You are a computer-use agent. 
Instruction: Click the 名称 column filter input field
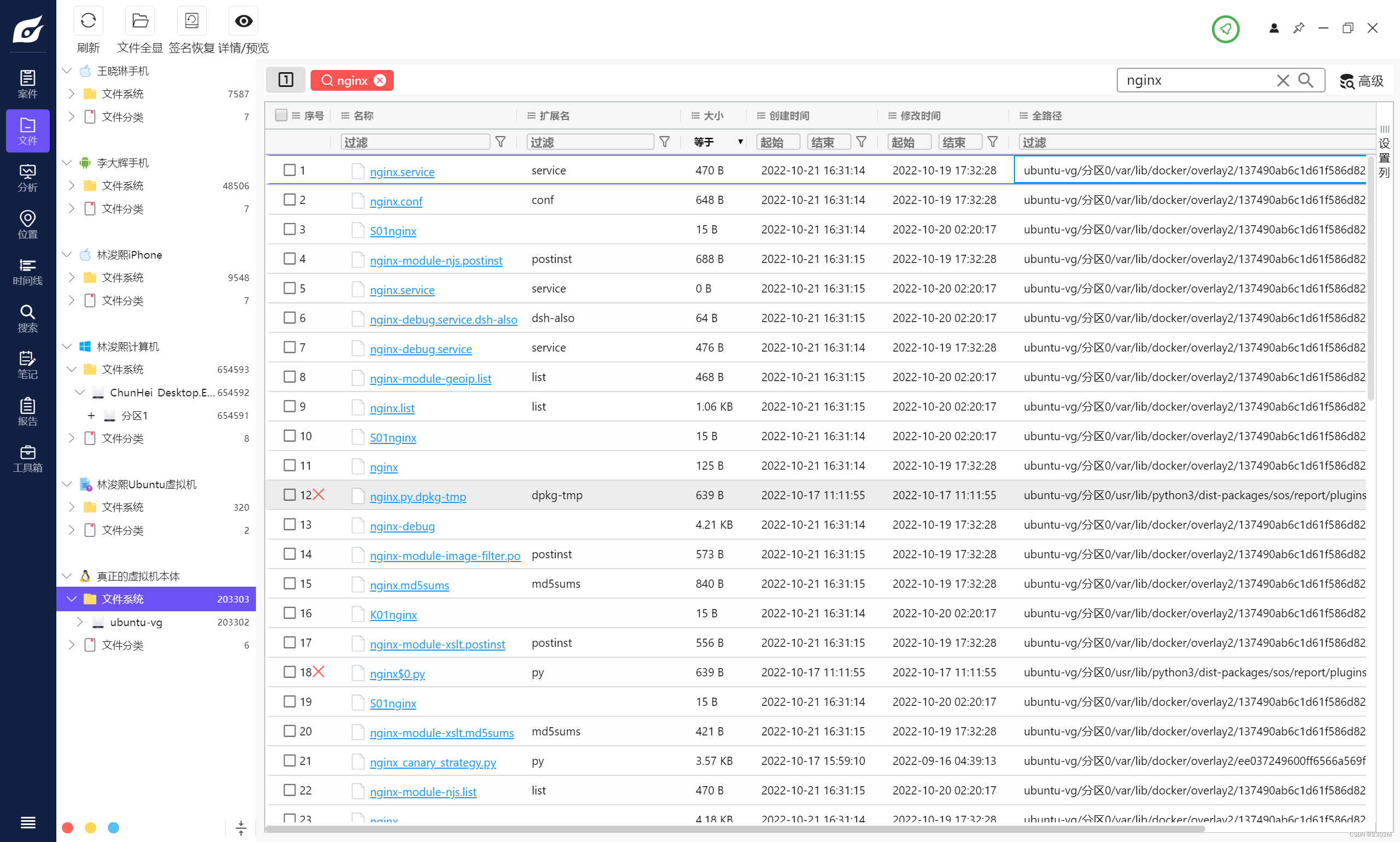415,142
